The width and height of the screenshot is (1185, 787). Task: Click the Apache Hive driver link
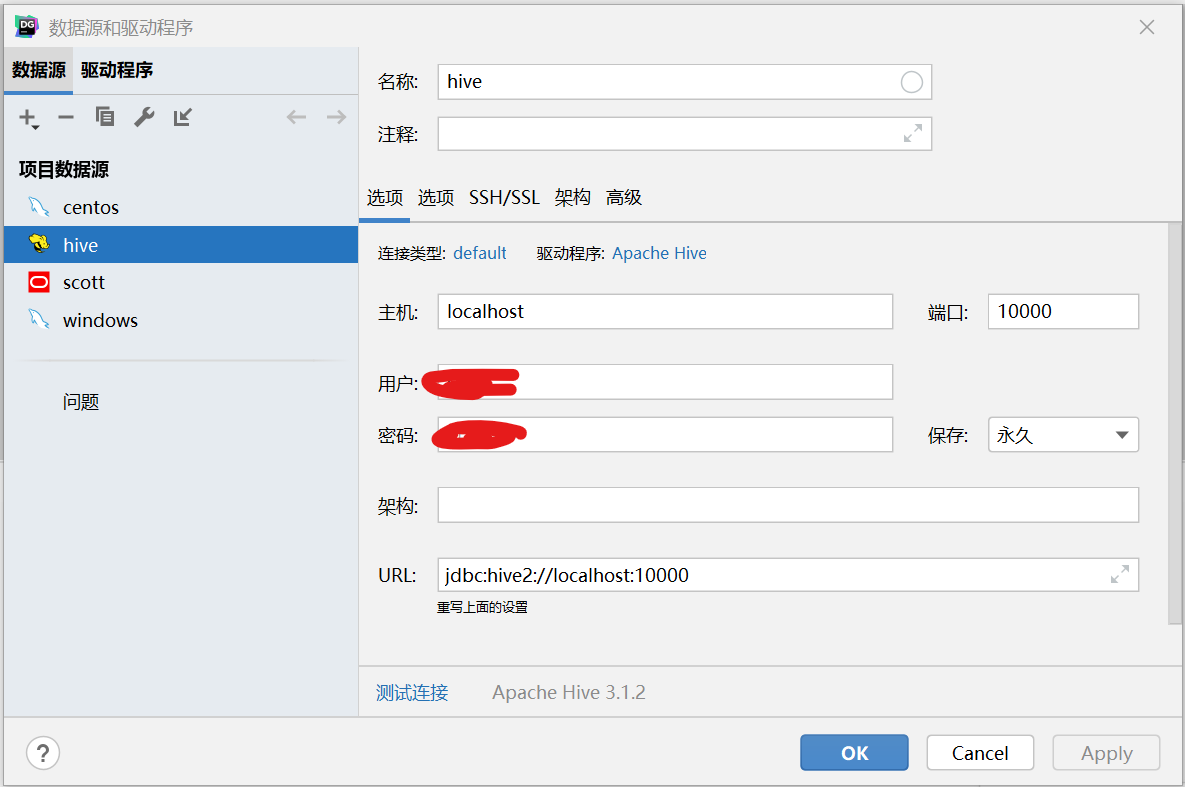(659, 253)
